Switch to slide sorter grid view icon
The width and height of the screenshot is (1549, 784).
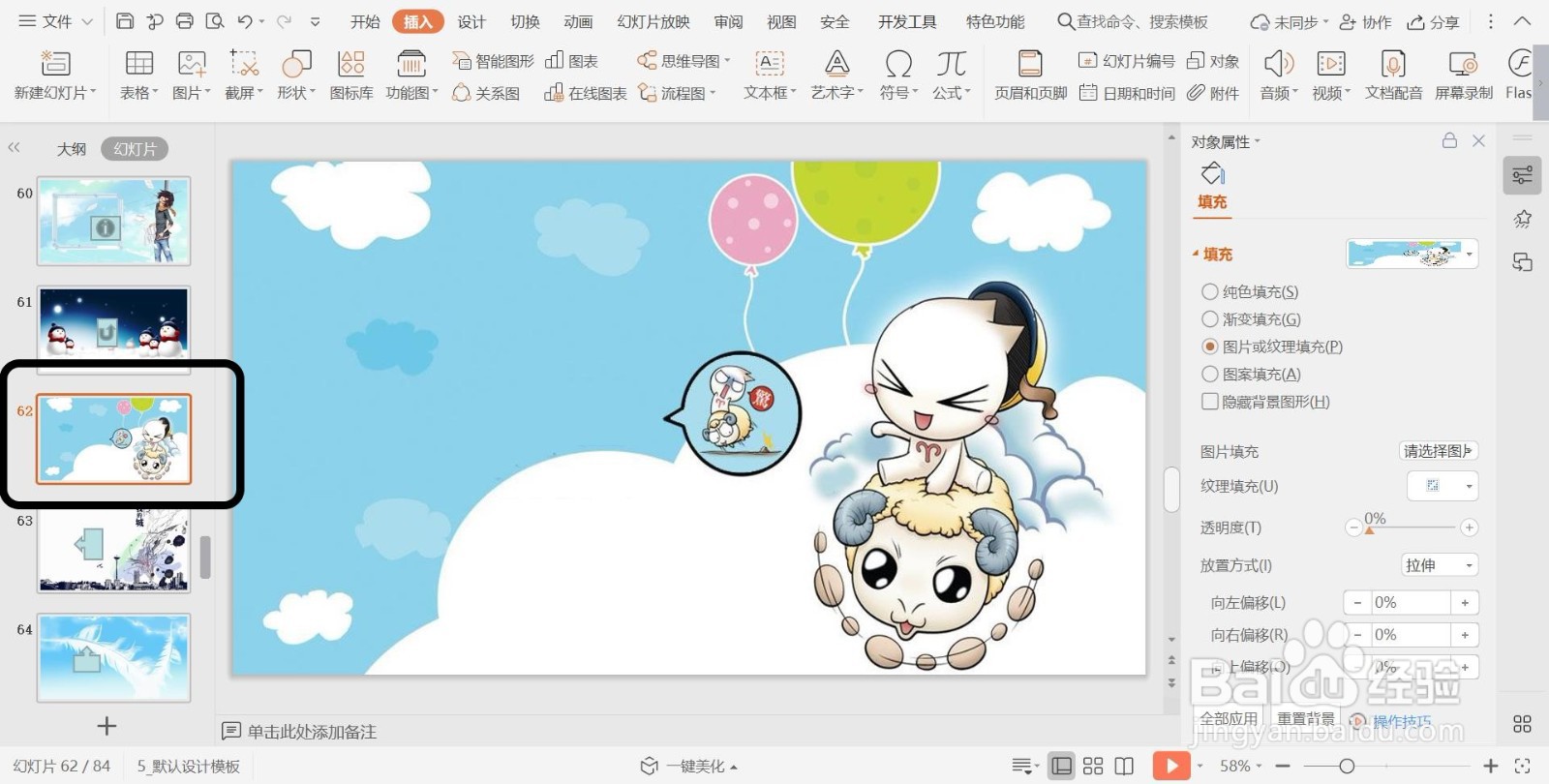tap(1093, 766)
